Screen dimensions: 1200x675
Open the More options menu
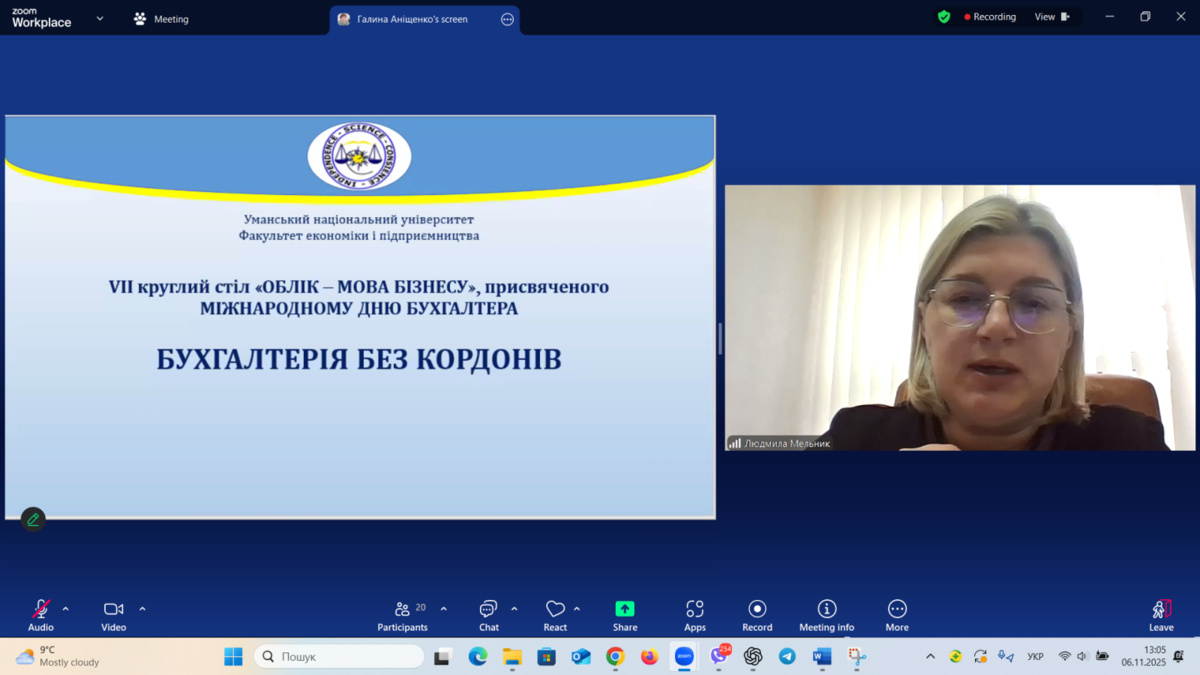click(897, 614)
